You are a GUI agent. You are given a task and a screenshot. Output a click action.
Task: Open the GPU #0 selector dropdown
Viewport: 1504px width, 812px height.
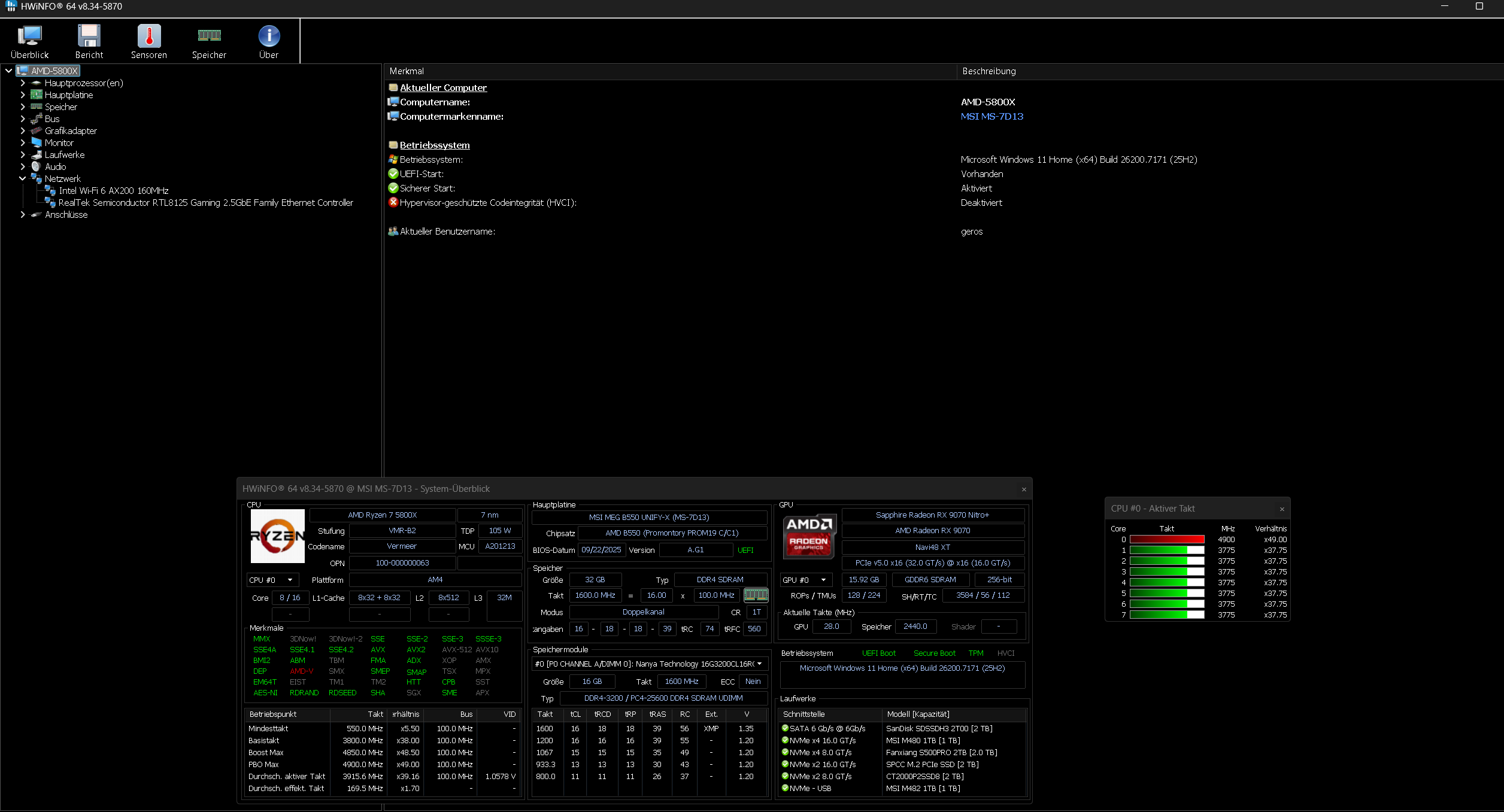point(806,580)
